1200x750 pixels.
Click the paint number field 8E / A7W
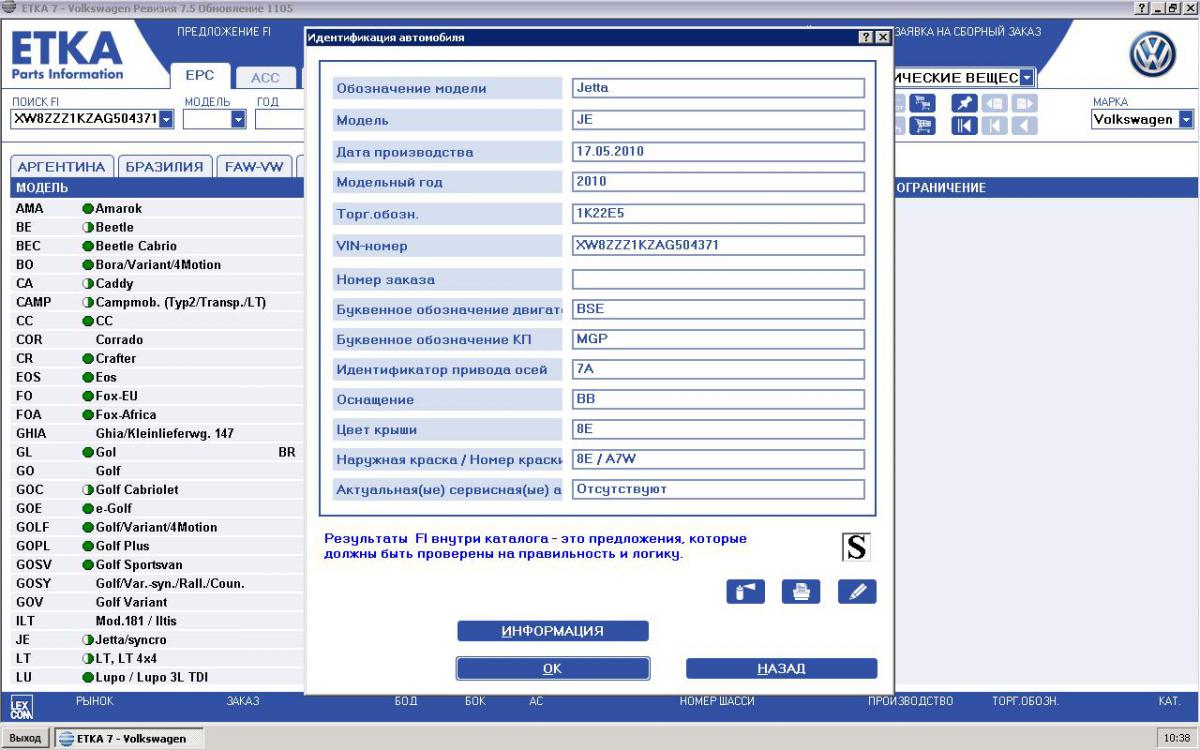(718, 460)
